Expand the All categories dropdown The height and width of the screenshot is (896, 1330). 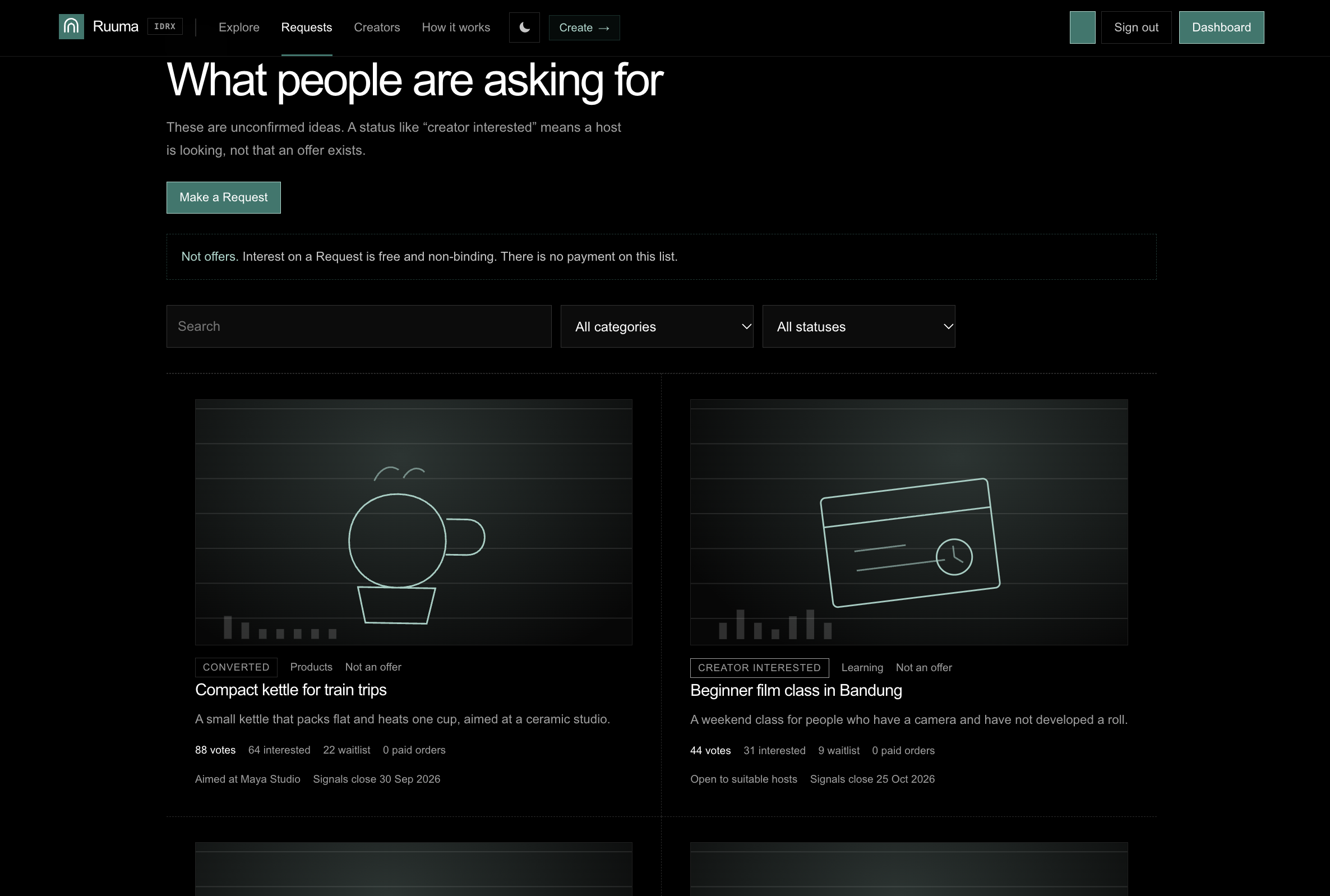point(657,326)
